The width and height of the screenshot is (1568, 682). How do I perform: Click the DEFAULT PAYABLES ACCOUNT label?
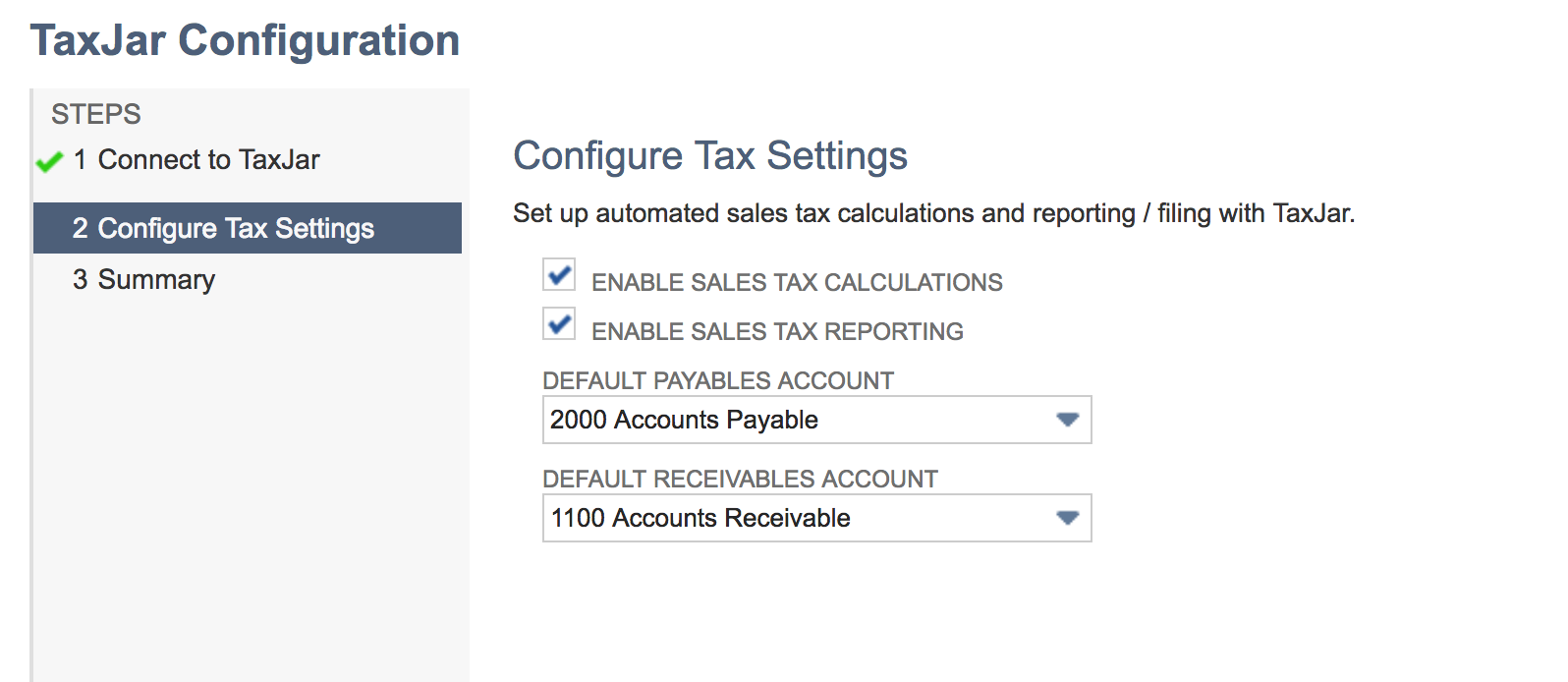point(718,380)
